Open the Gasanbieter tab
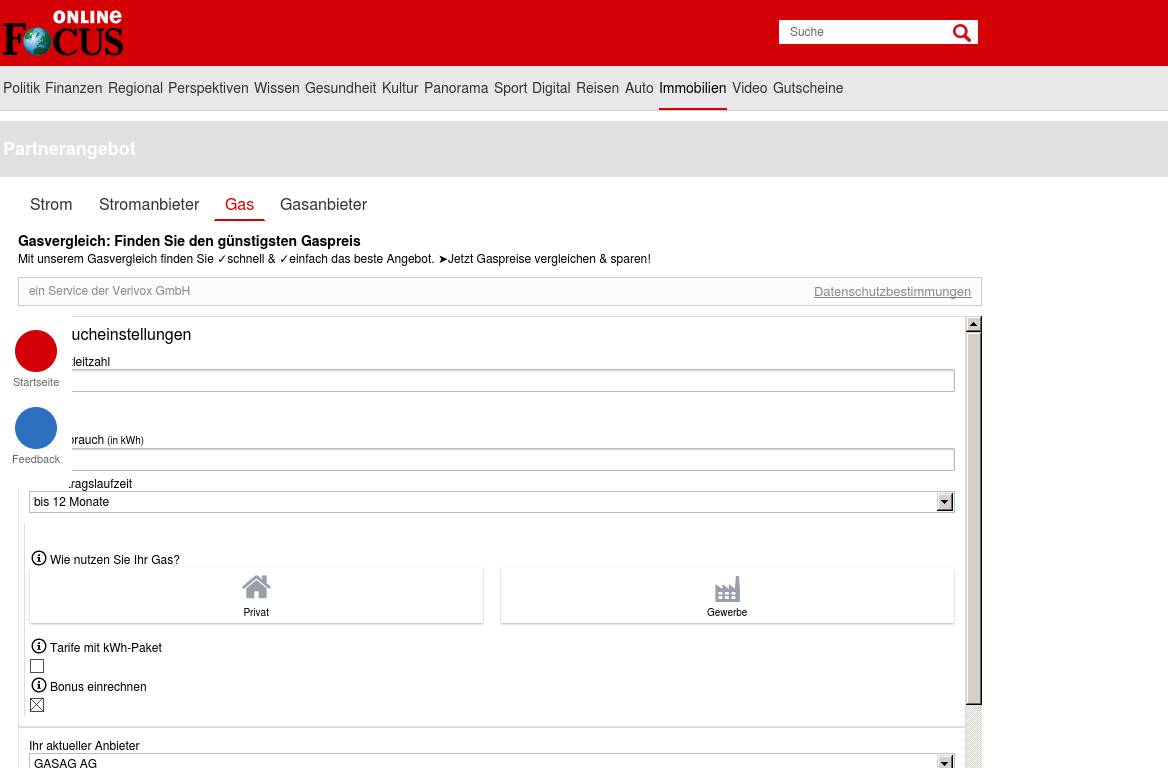The width and height of the screenshot is (1168, 768). (x=323, y=204)
